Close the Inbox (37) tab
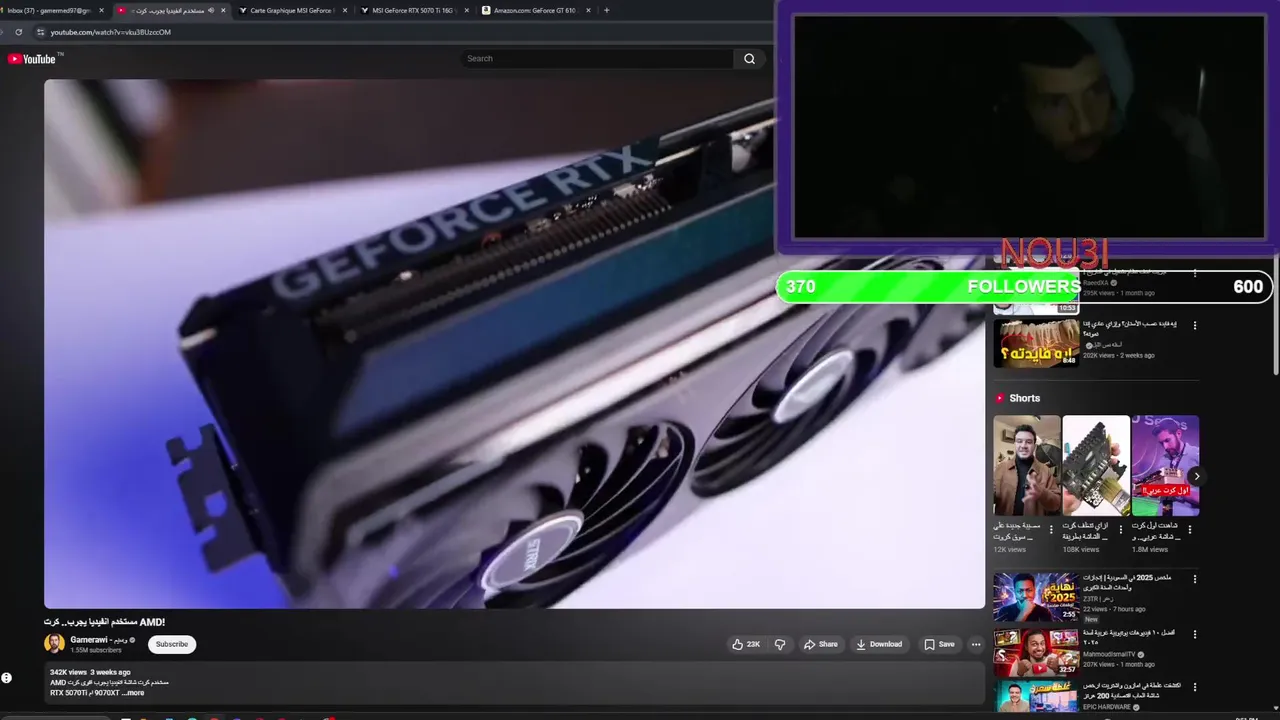Screen dimensions: 1280x720 pyautogui.click(x=101, y=10)
